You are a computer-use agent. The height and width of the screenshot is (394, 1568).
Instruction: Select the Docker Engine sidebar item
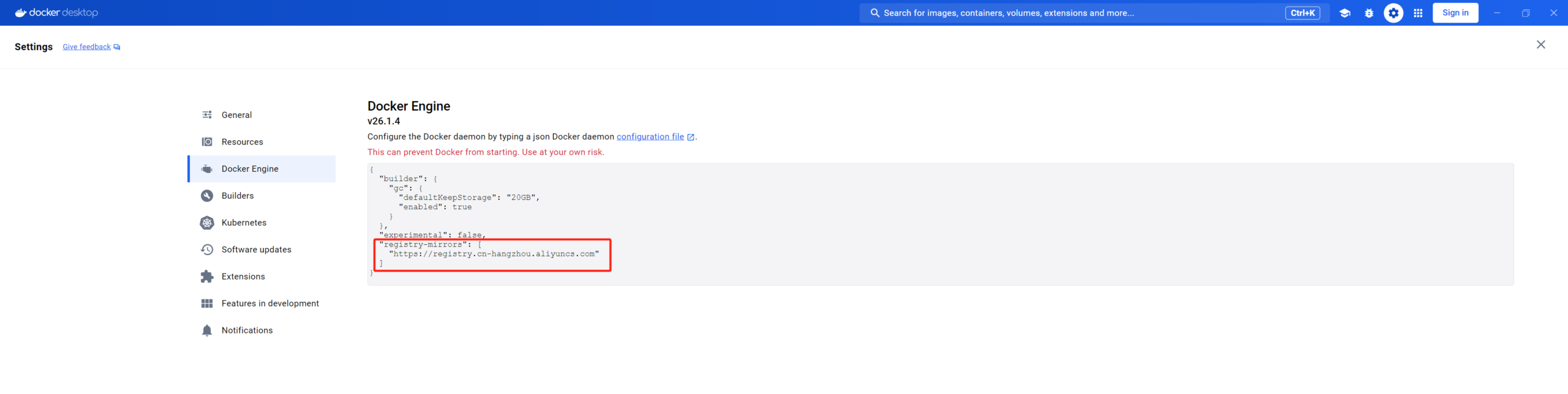click(250, 169)
